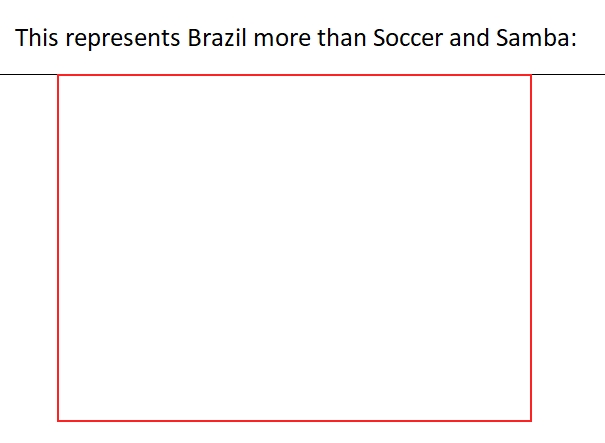Select the word "Samba:" in the heading
The height and width of the screenshot is (443, 605).
click(x=536, y=38)
